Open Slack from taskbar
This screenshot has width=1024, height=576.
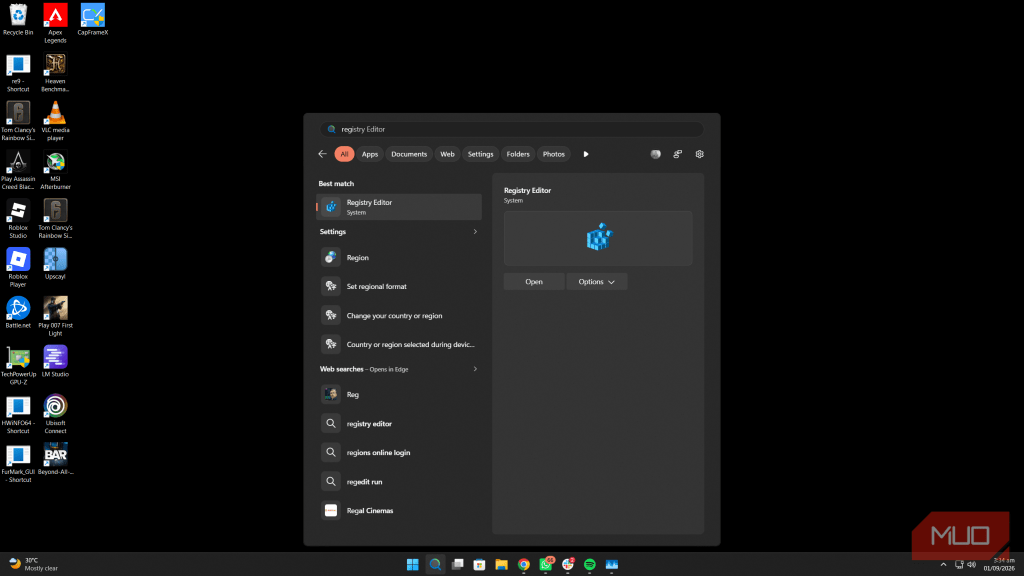(x=568, y=564)
